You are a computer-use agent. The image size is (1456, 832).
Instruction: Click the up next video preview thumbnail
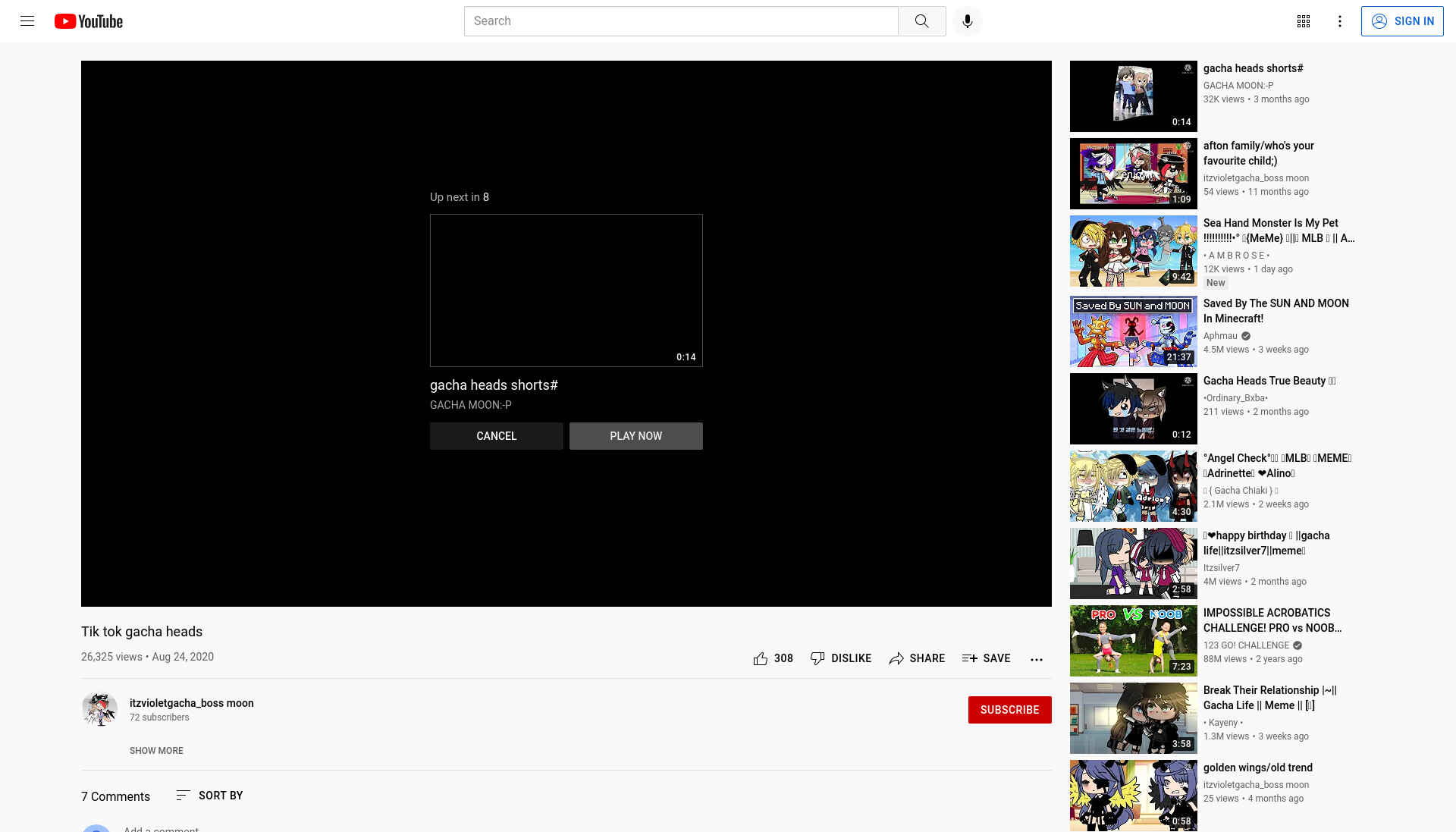(x=566, y=290)
